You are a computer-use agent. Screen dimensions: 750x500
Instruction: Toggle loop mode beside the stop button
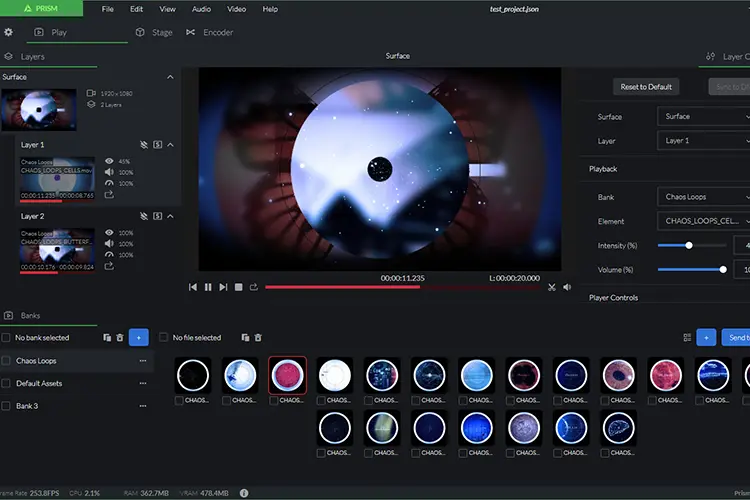click(254, 287)
